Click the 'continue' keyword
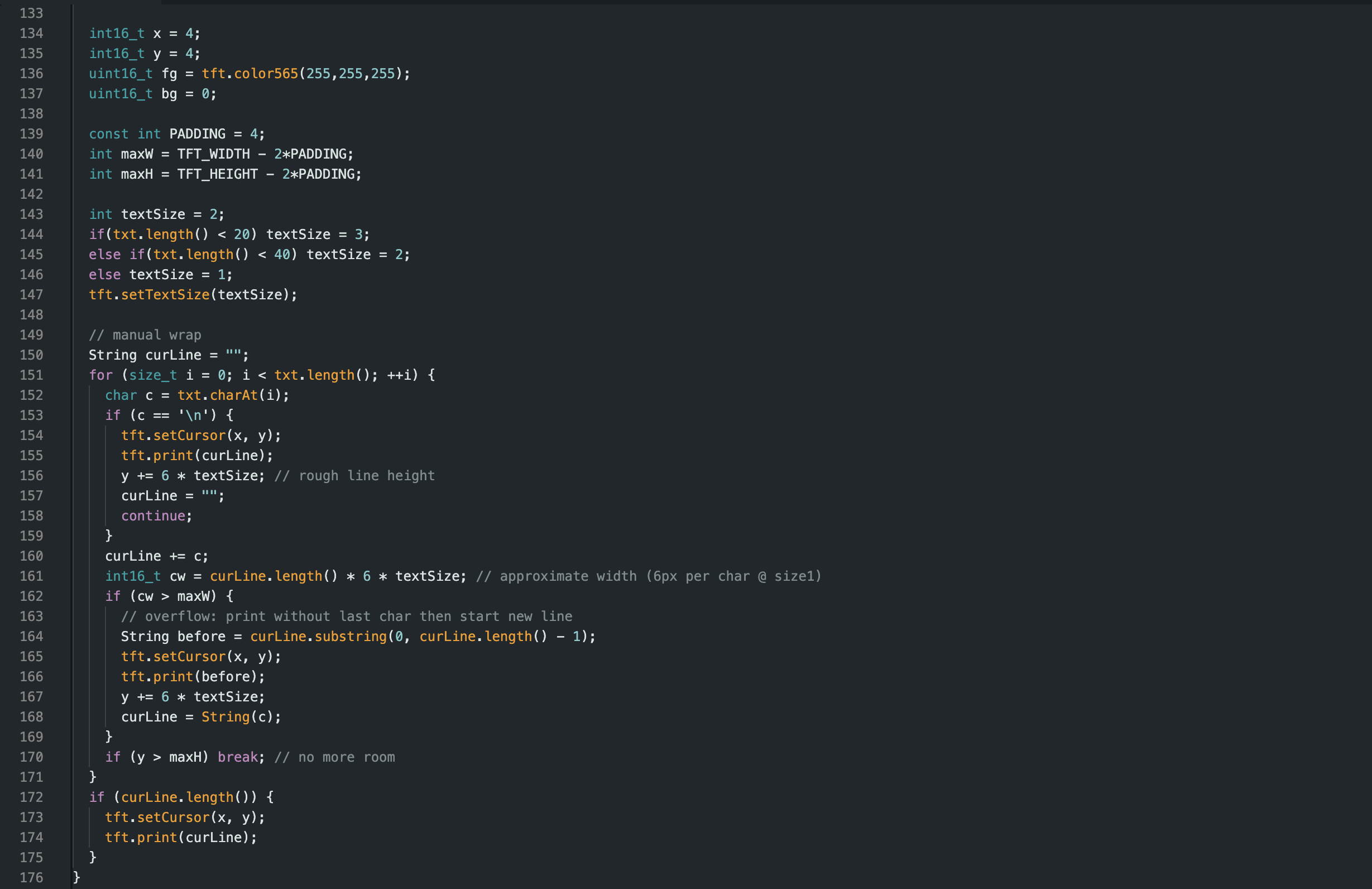Screen dimensions: 1372x889 pos(153,516)
